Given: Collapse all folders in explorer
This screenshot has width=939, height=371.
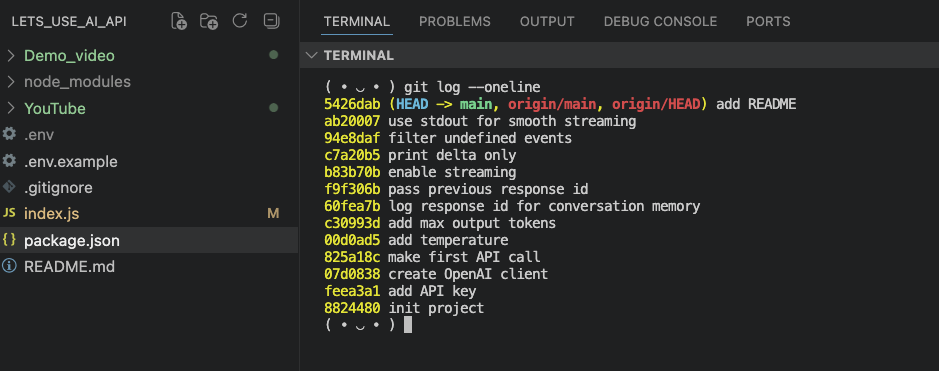Looking at the screenshot, I should pos(271,21).
